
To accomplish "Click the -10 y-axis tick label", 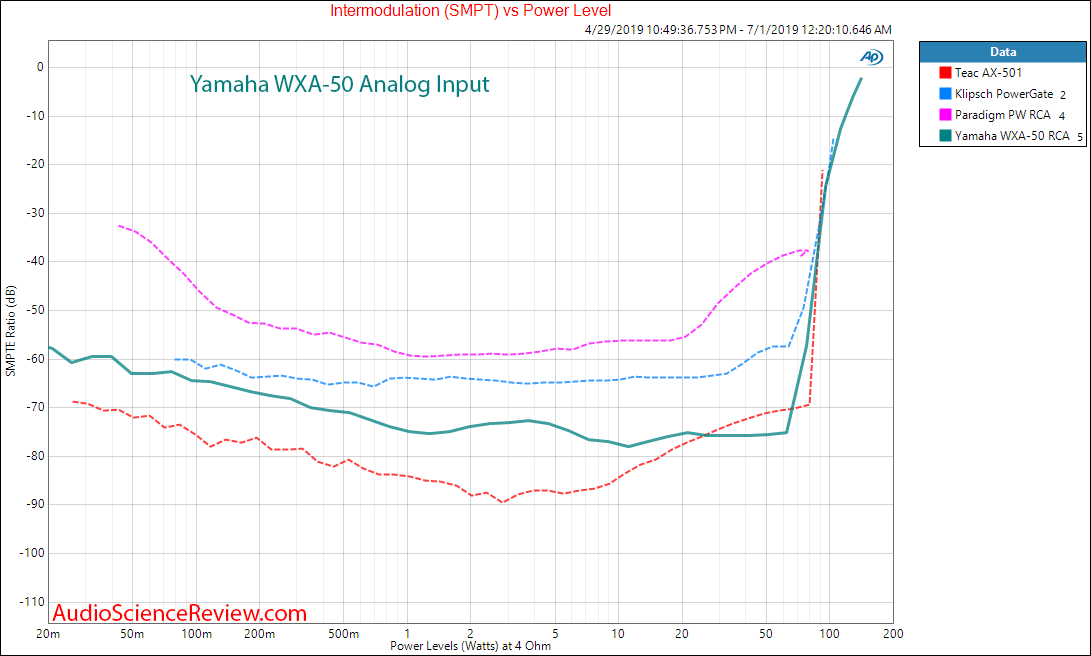I will click(33, 115).
